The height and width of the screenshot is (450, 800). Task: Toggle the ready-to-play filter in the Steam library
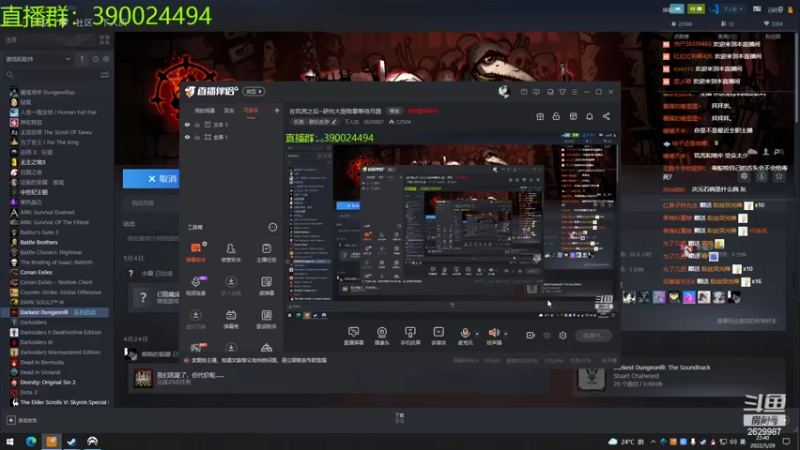pos(106,59)
